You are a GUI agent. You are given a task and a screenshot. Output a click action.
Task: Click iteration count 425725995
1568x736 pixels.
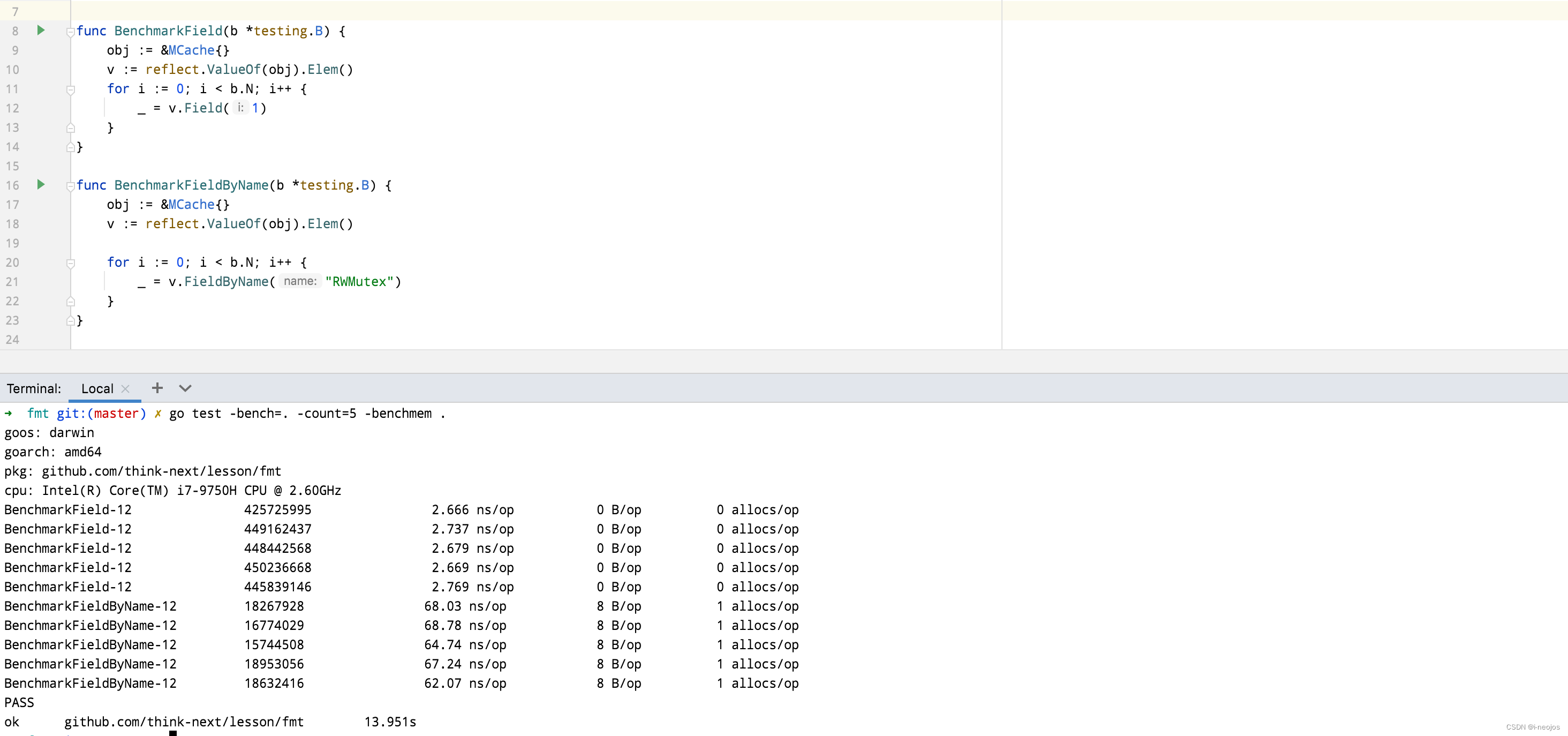277,510
